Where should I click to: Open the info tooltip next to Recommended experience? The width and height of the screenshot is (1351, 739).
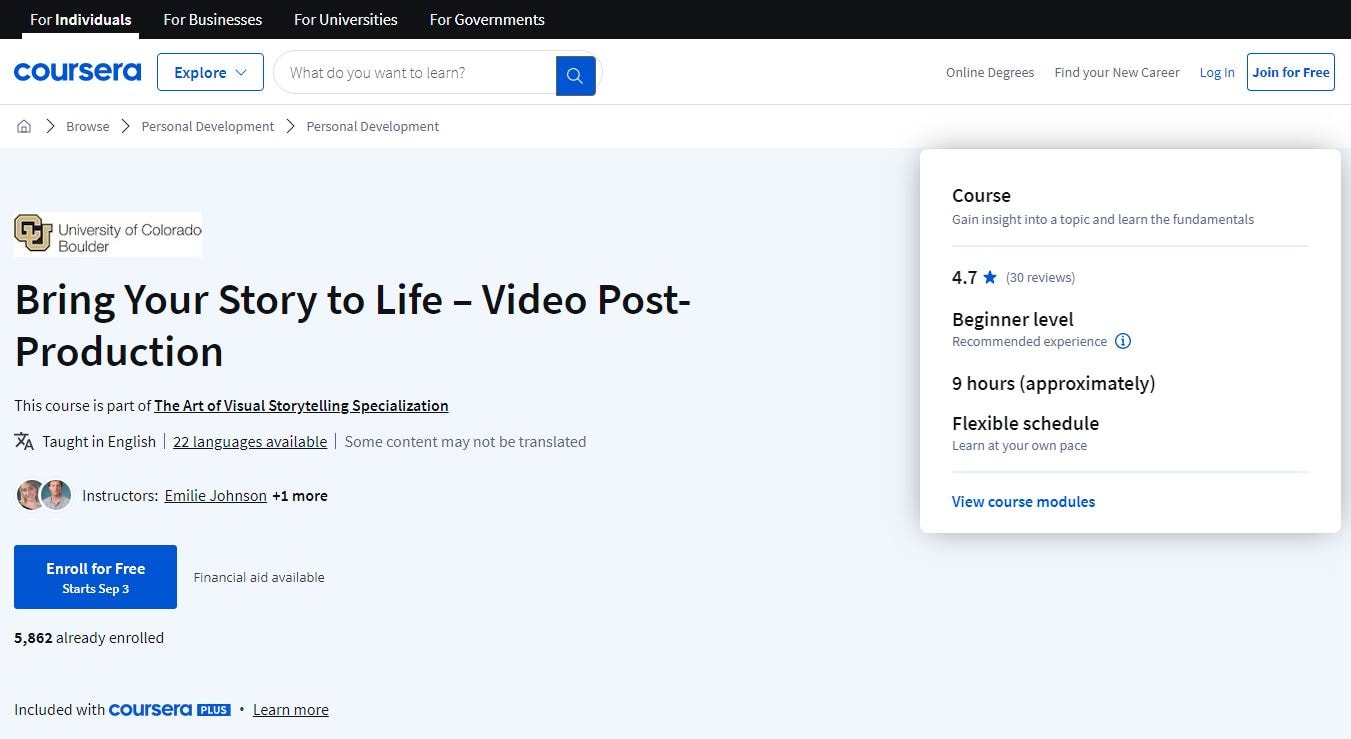click(1123, 341)
